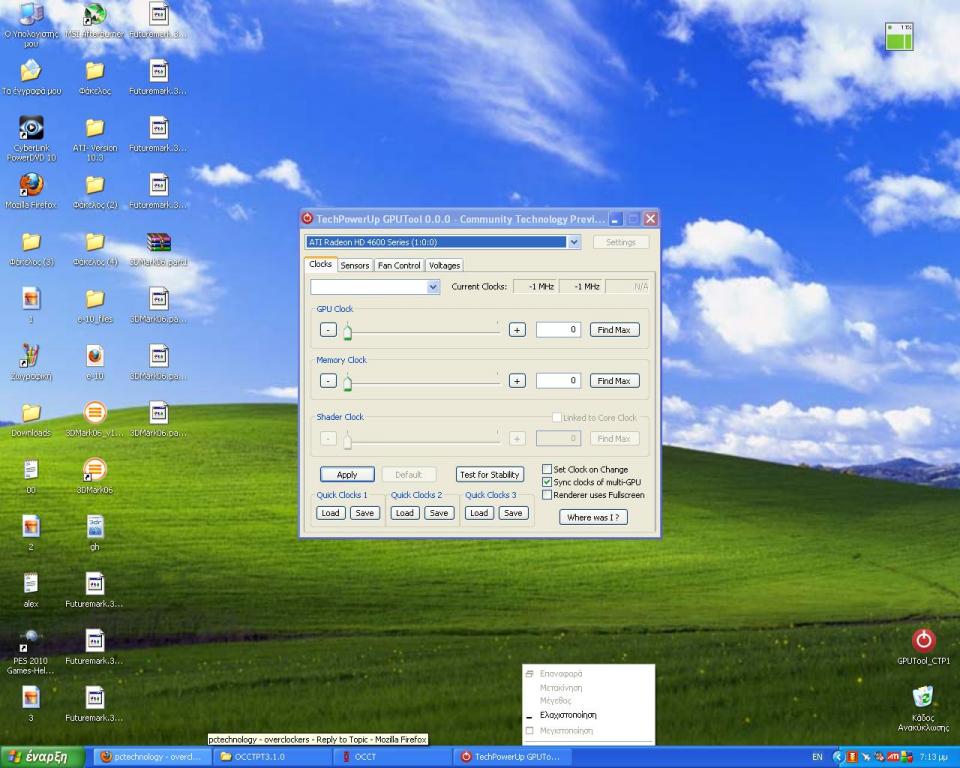Switch to OCCTPT3.1.0 folder taskbar button

tap(273, 757)
